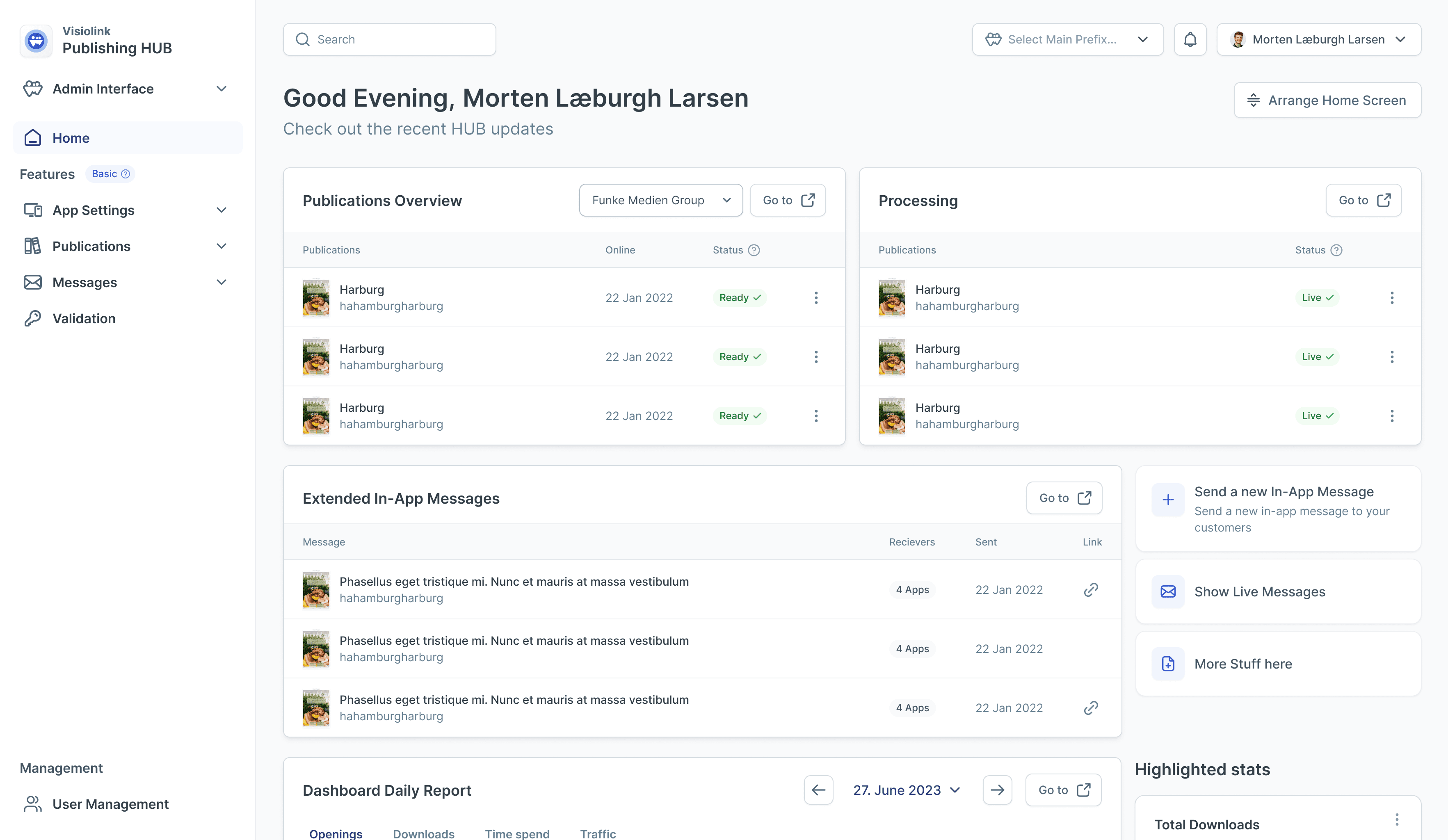Switch to the Downloads report tab
Viewport: 1448px width, 840px height.
click(423, 833)
